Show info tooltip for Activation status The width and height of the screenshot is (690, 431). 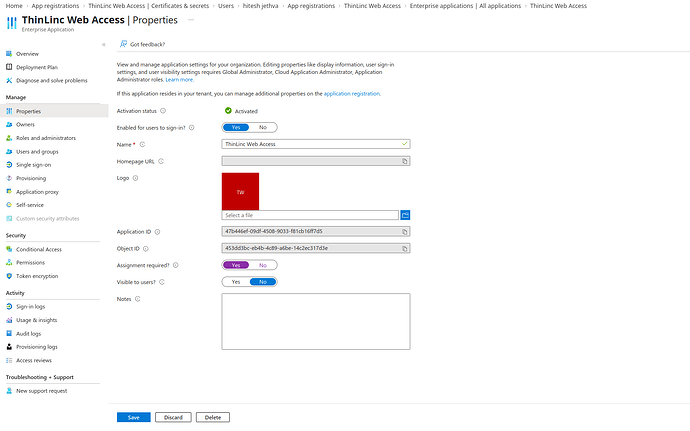[x=163, y=111]
